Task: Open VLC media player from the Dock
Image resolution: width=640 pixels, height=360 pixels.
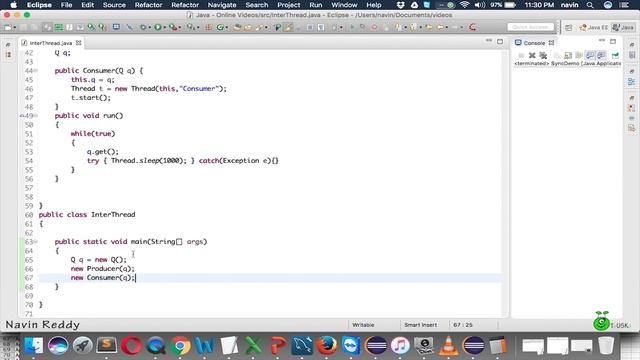Action: [448, 346]
